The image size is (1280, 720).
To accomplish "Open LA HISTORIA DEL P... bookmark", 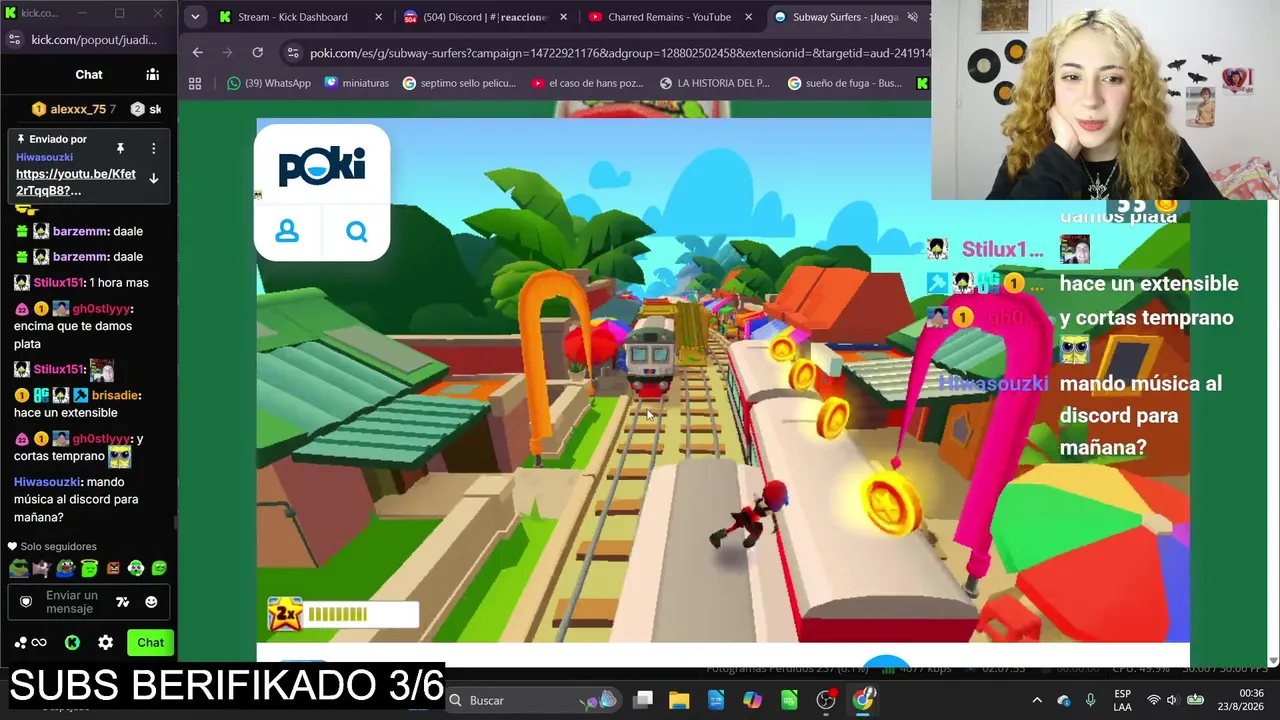I will pyautogui.click(x=715, y=83).
